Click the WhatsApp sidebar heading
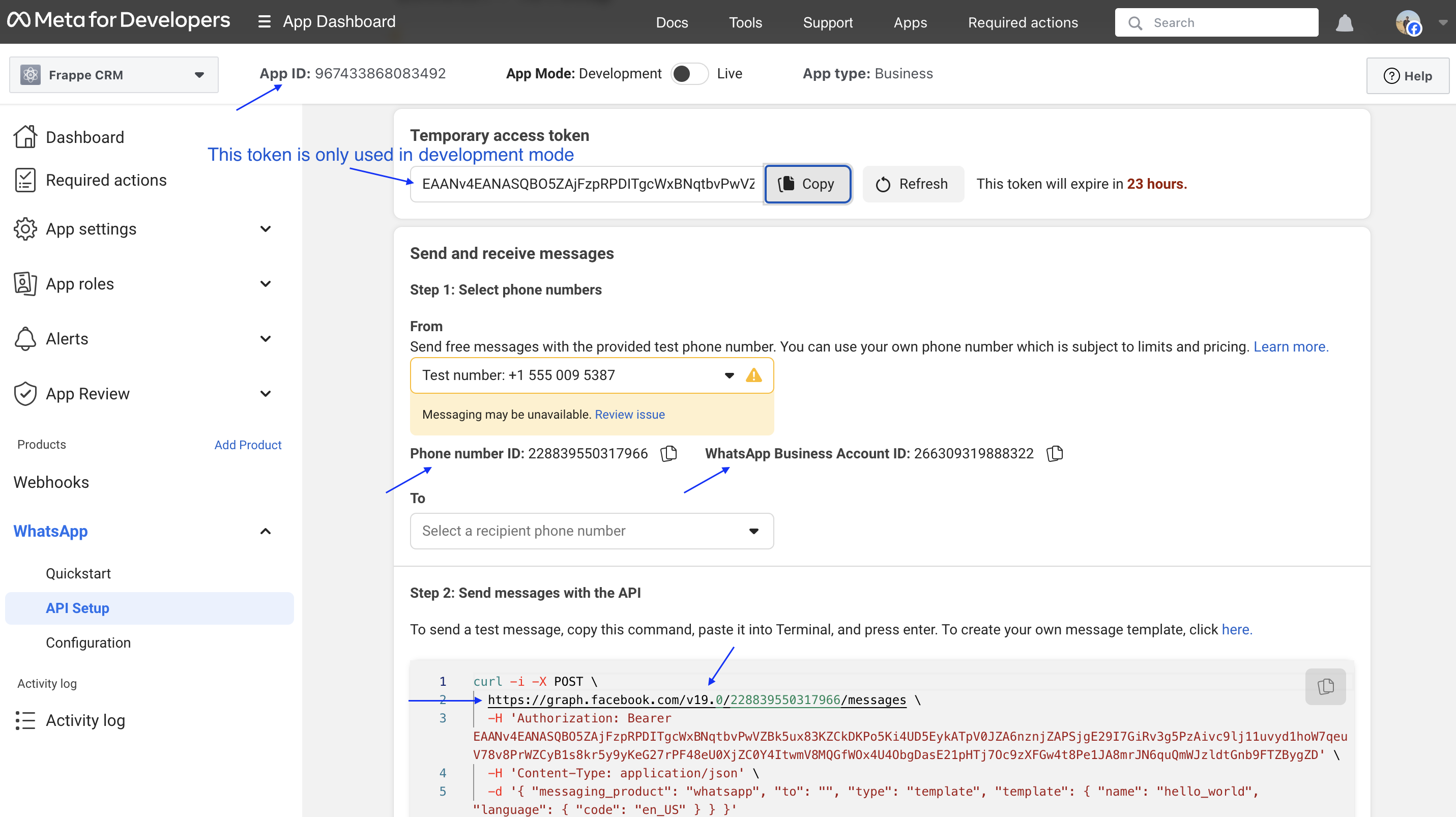 click(x=50, y=531)
